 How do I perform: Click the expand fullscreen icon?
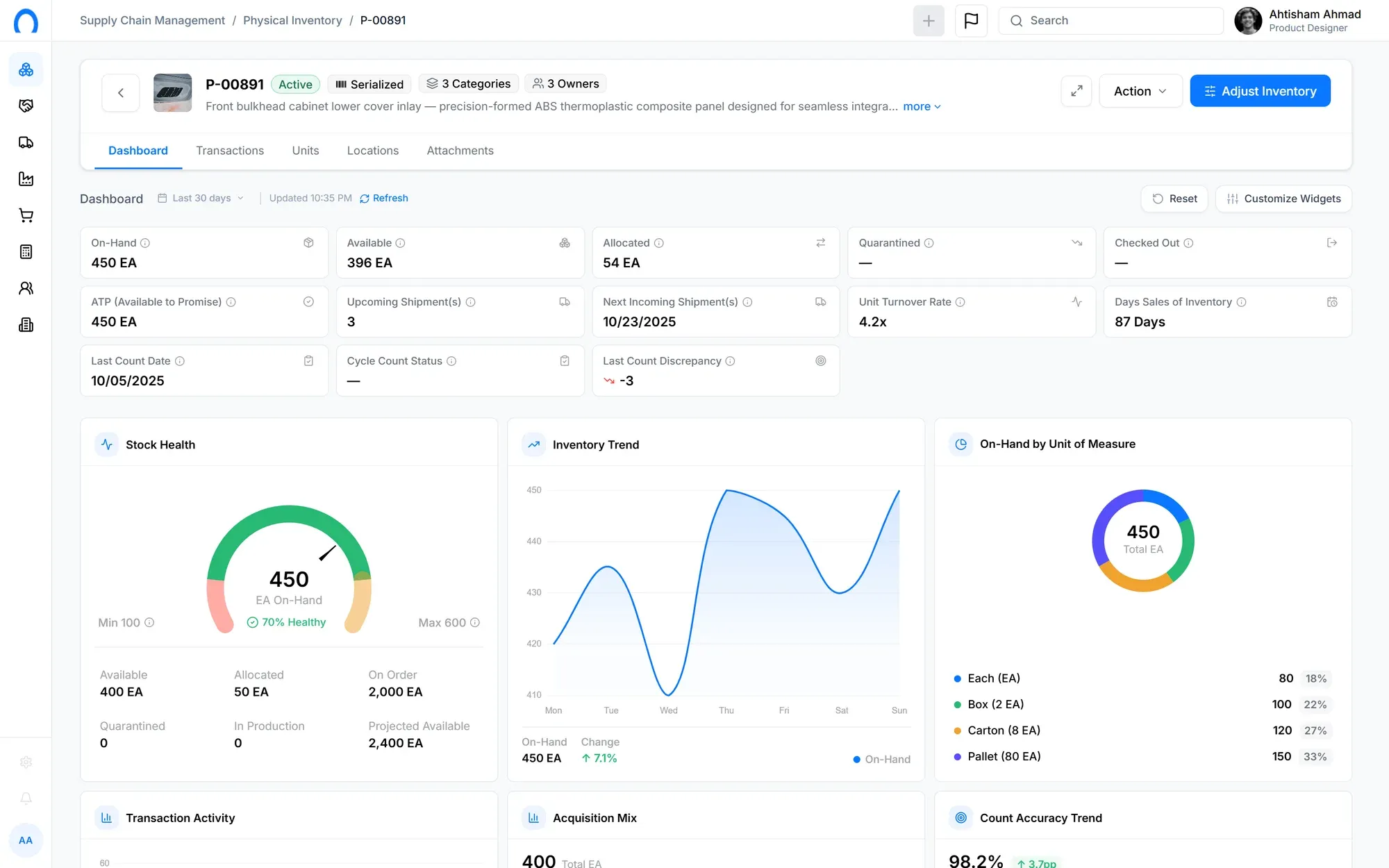(1076, 91)
